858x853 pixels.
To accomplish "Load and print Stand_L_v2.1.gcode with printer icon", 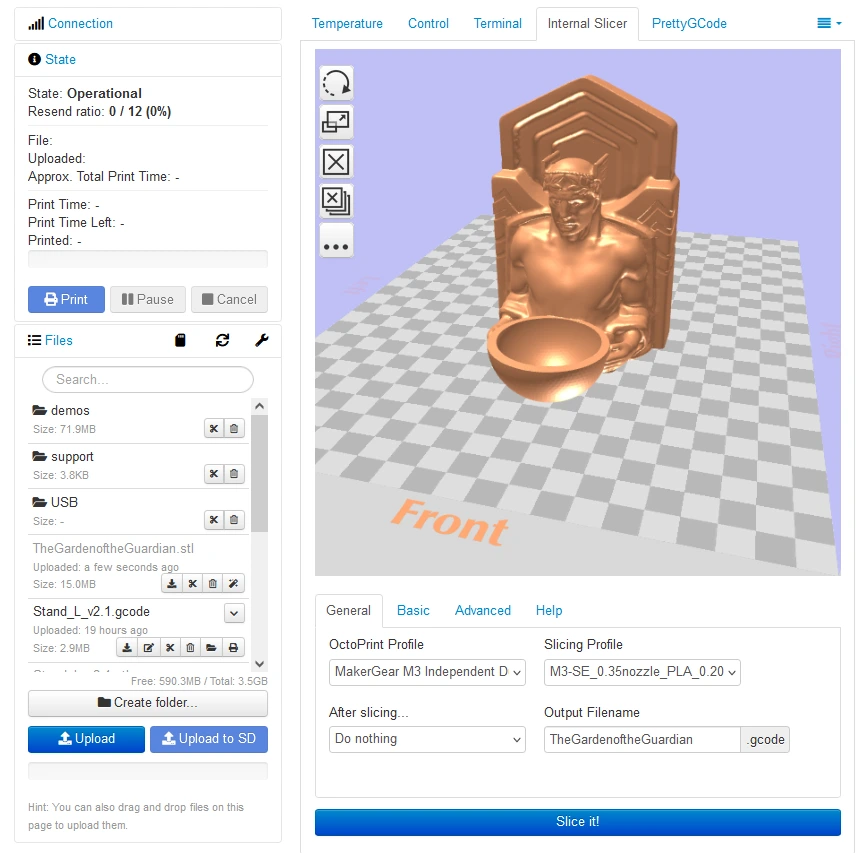I will coord(233,648).
